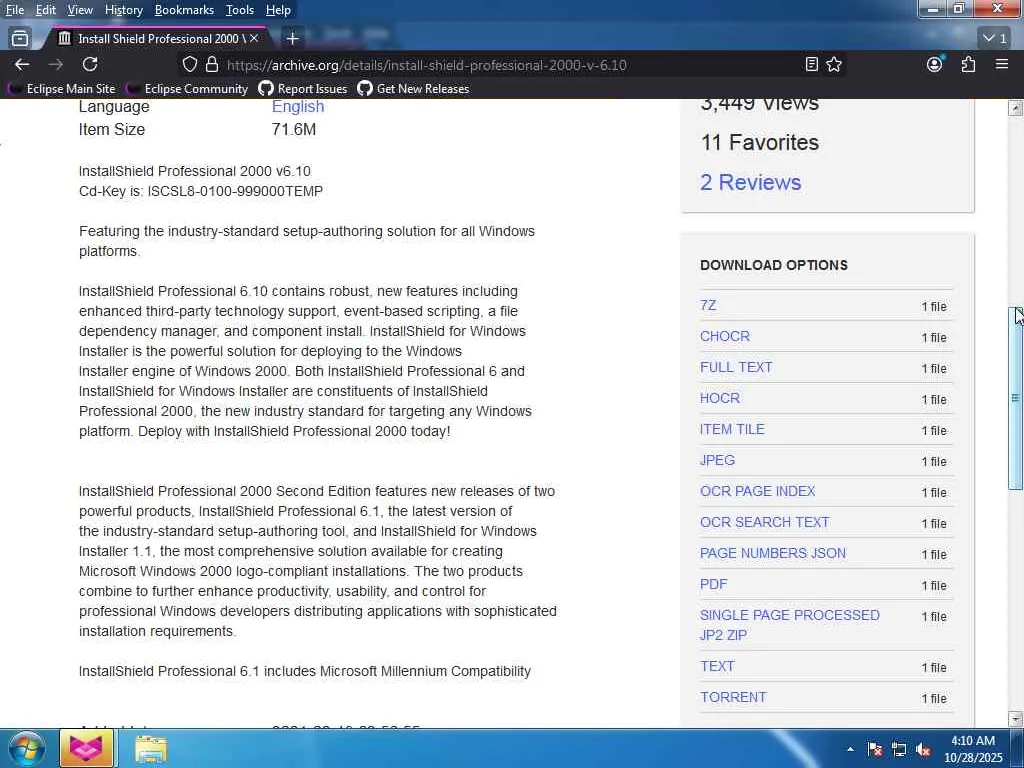Click the forward navigation arrow
1024x768 pixels.
click(56, 65)
